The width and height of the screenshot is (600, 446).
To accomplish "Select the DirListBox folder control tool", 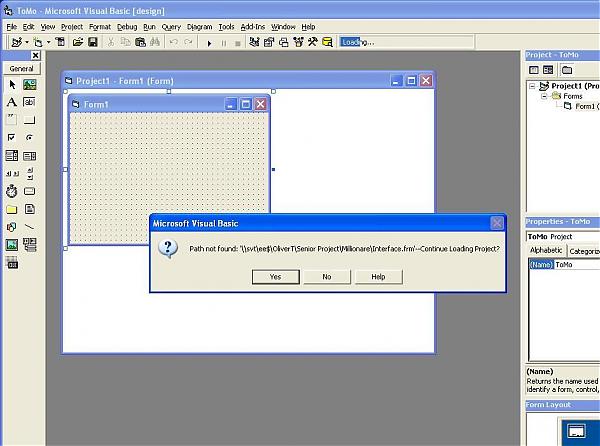I will 12,209.
